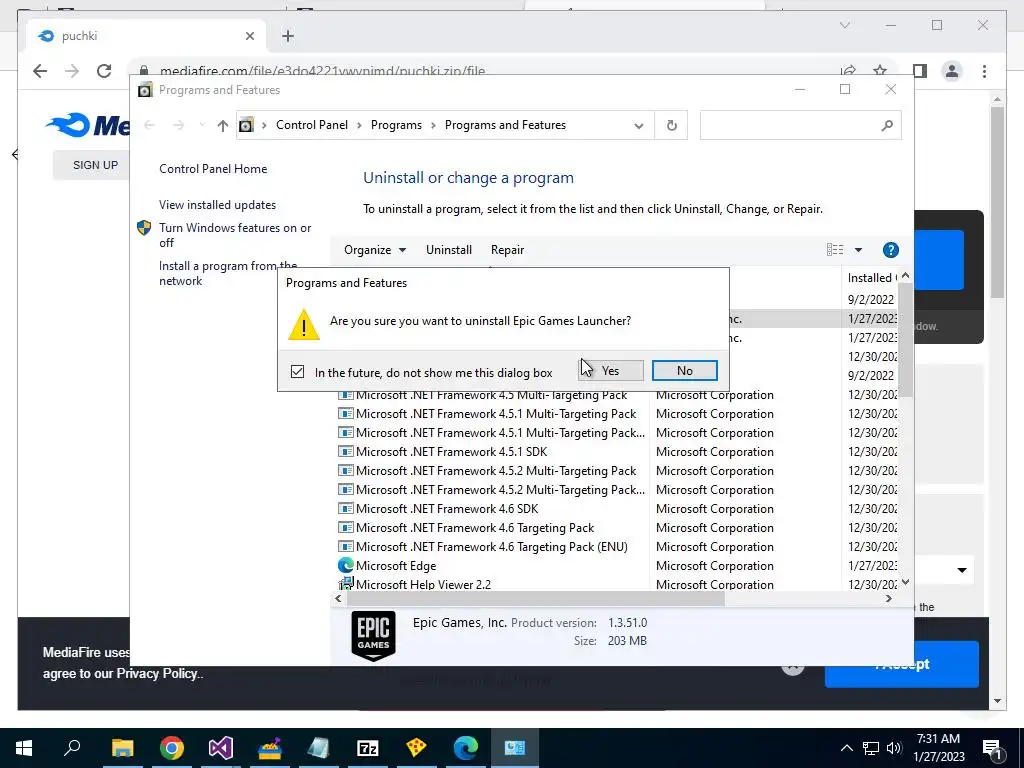The width and height of the screenshot is (1024, 768).
Task: Open File Explorer from the taskbar
Action: click(122, 748)
